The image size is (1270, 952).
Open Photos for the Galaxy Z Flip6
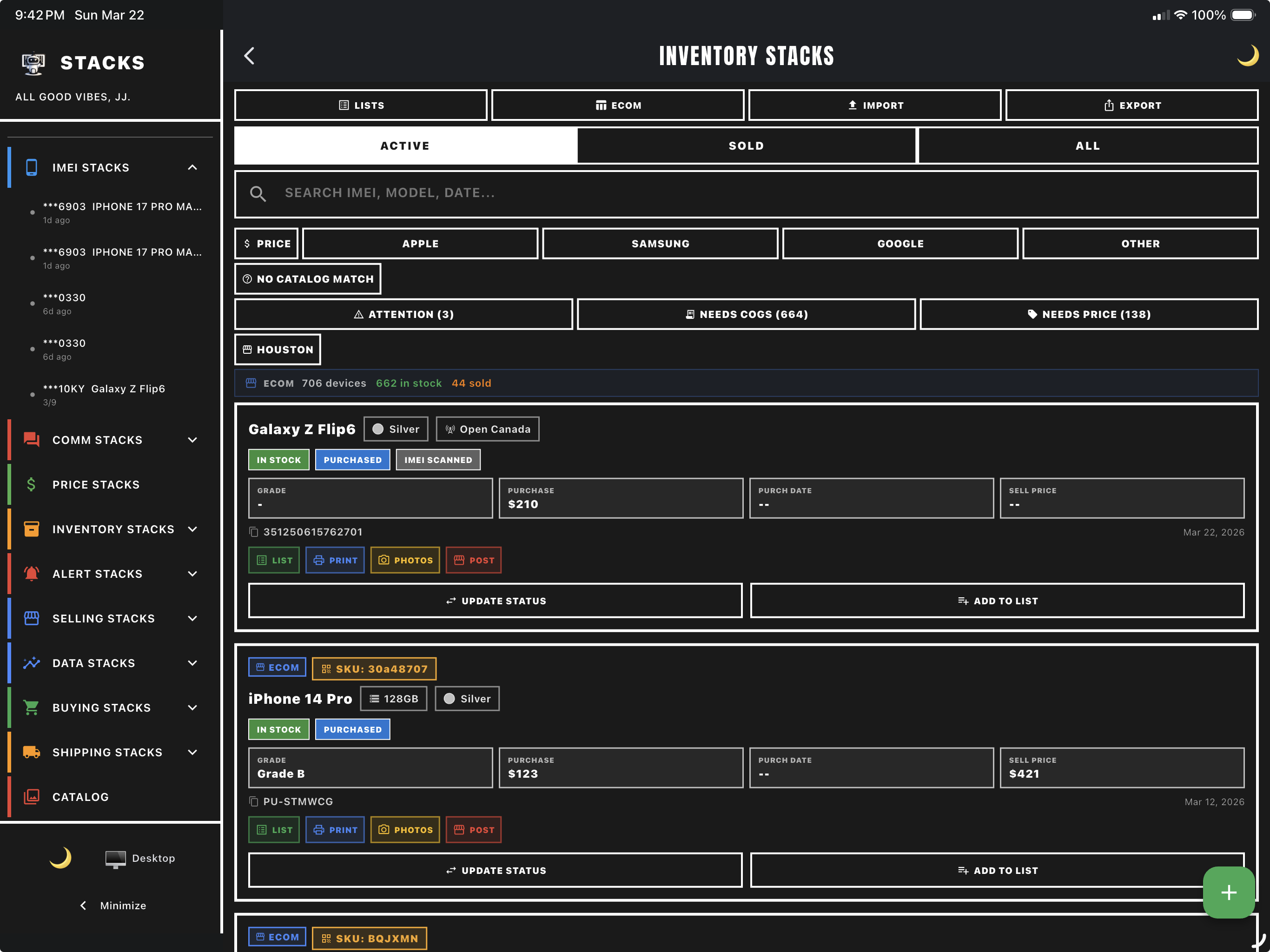[405, 560]
